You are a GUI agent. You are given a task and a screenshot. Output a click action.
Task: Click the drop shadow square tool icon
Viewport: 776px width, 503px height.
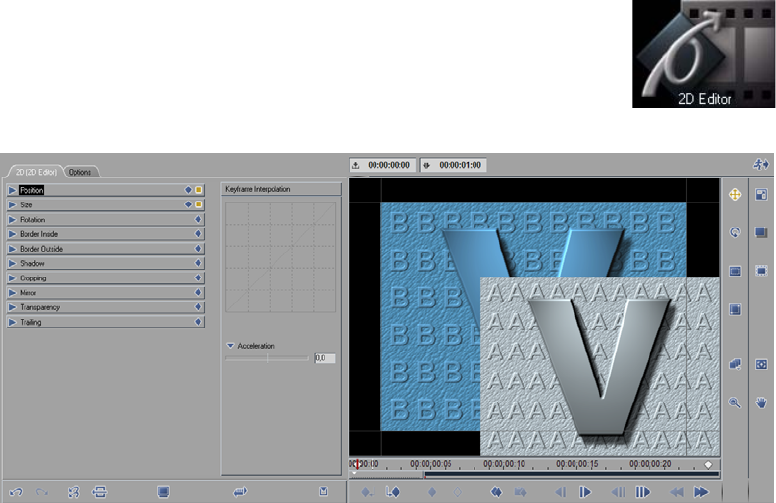[761, 232]
